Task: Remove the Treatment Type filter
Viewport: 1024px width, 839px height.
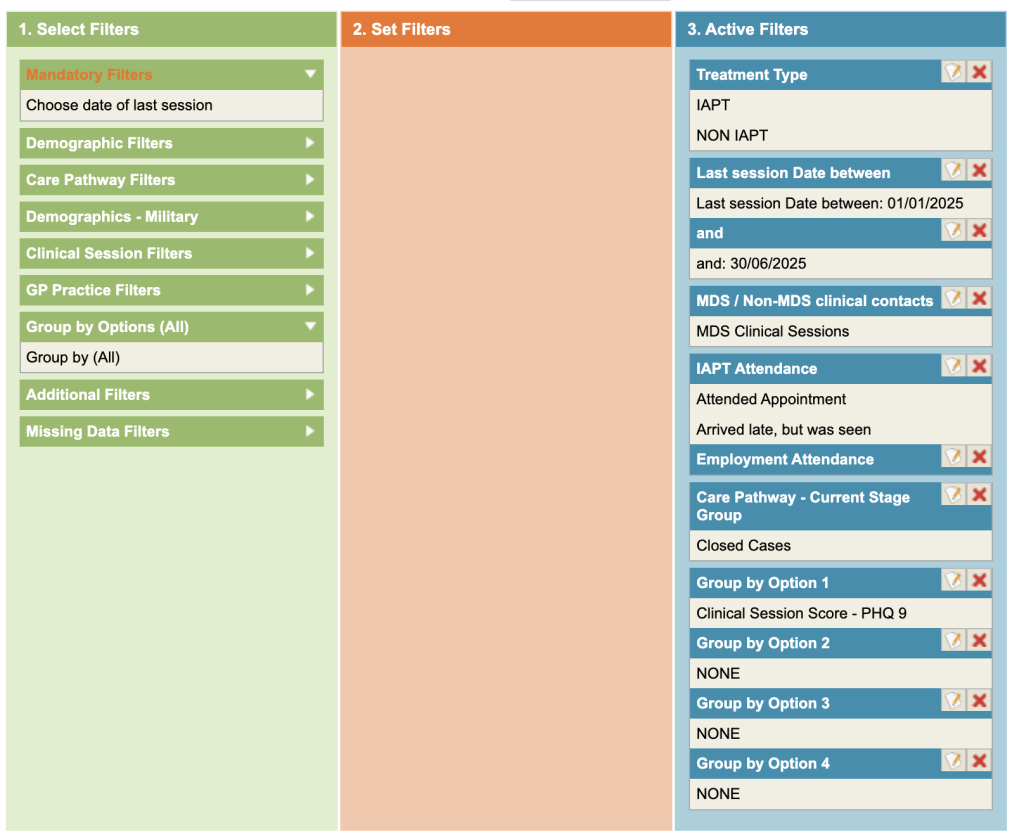Action: click(x=980, y=72)
